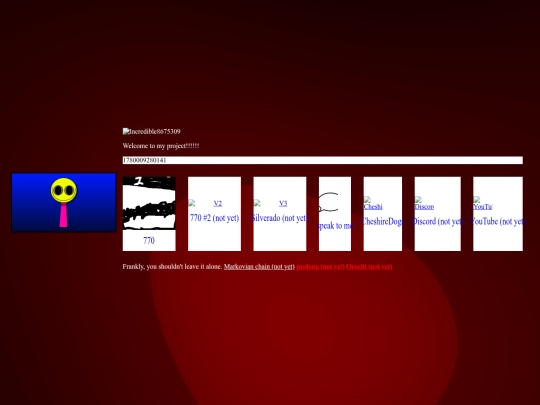Open the 770 #2 (not yet) link

click(x=215, y=218)
